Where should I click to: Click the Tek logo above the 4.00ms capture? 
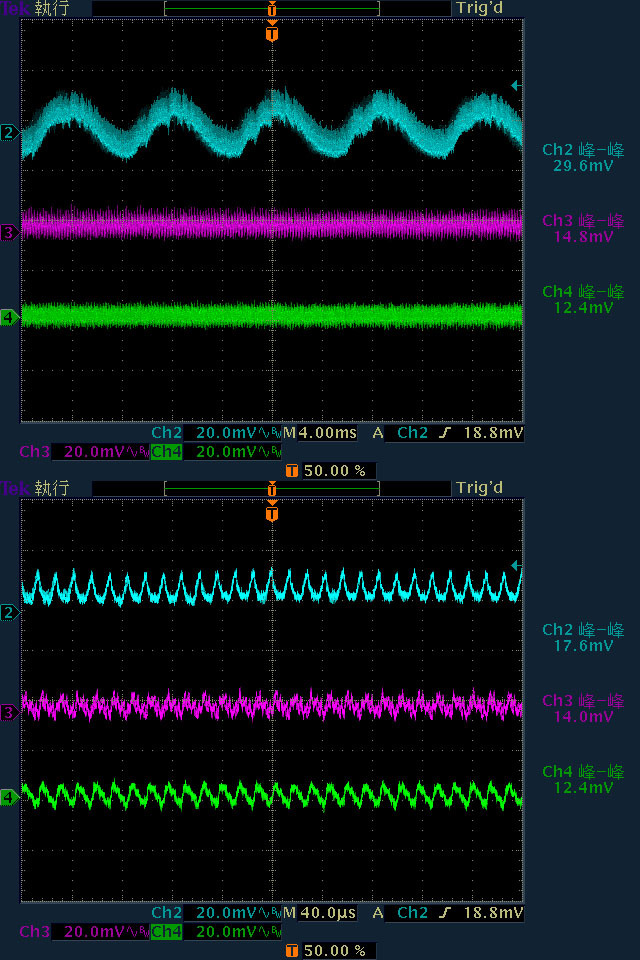pyautogui.click(x=15, y=9)
